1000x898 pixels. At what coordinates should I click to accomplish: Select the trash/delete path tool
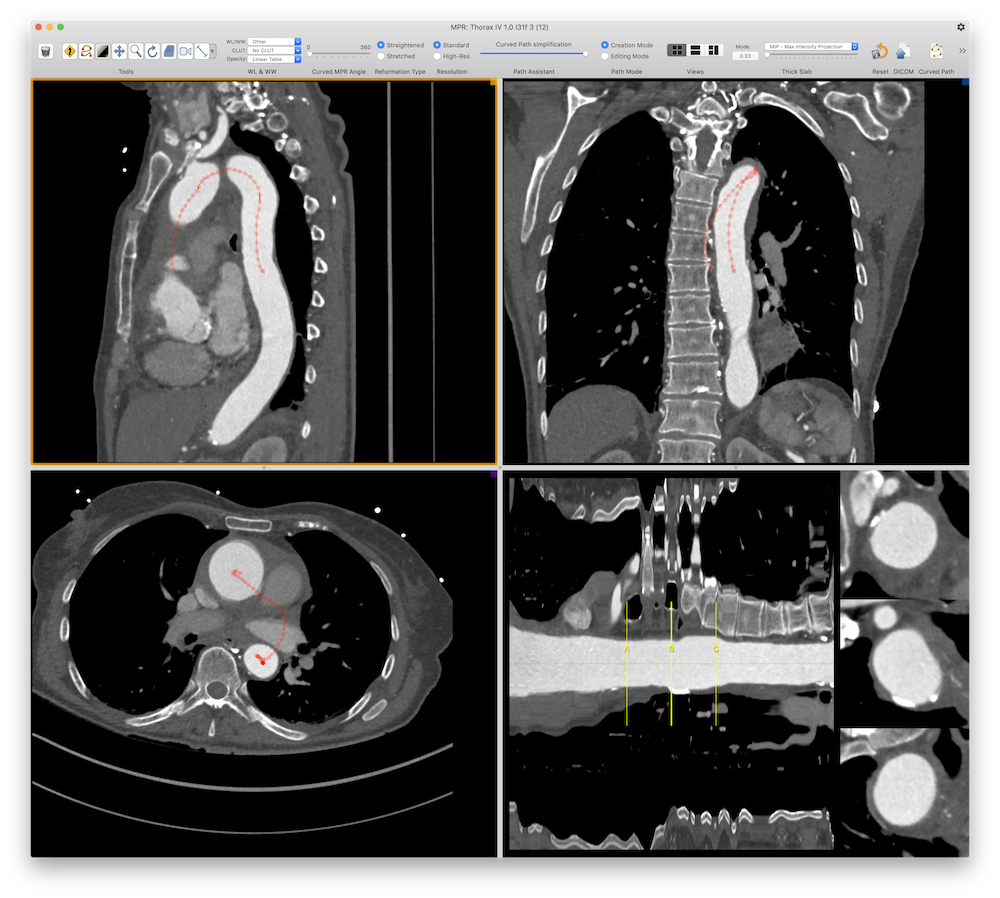(x=45, y=51)
